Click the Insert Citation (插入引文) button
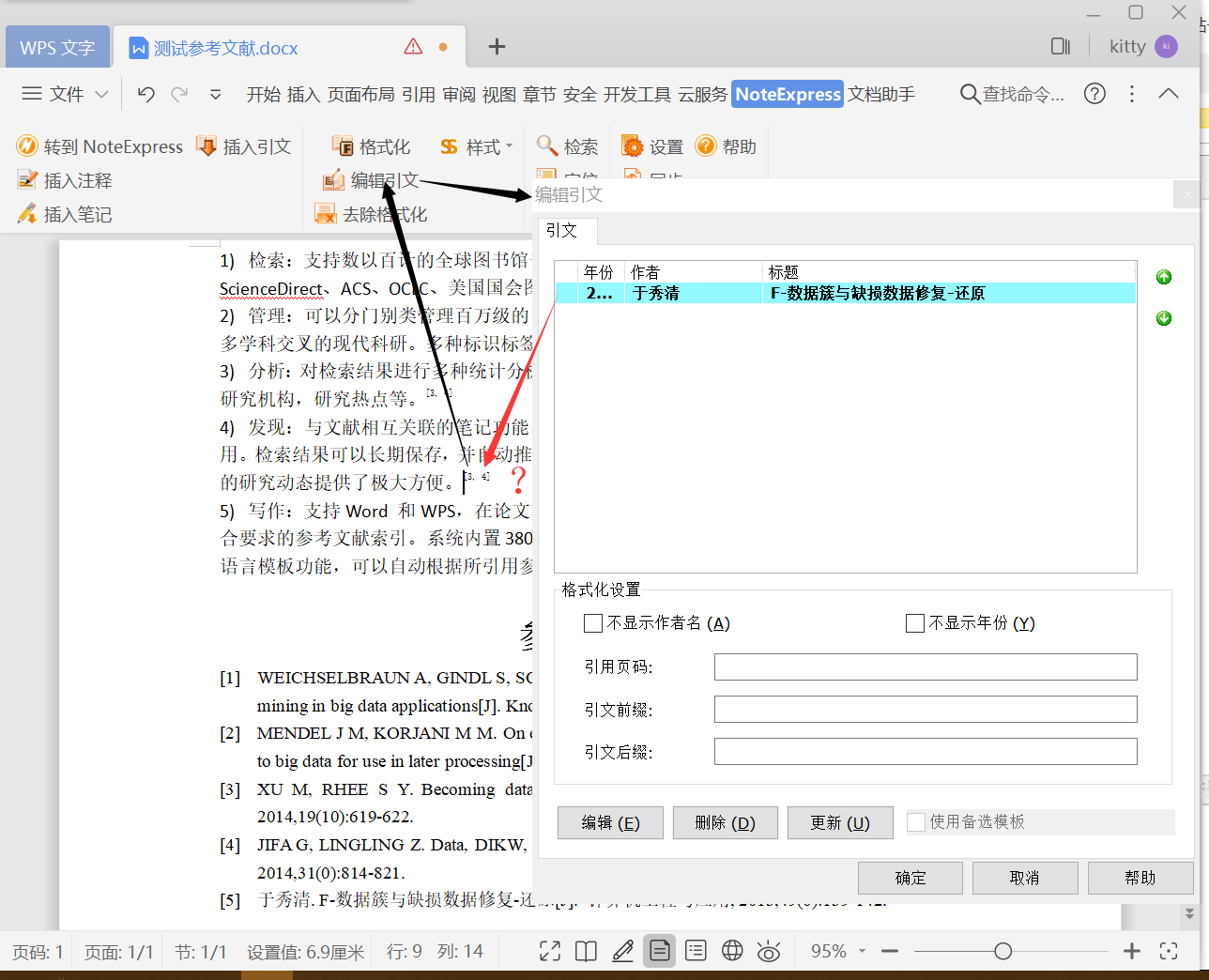Screen dimensions: 1209x980 click(243, 146)
